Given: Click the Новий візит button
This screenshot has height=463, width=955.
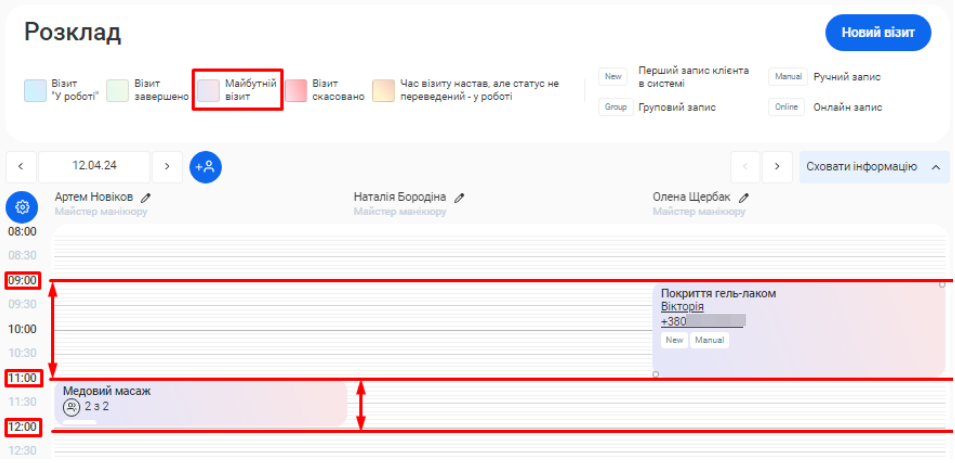Looking at the screenshot, I should [877, 33].
